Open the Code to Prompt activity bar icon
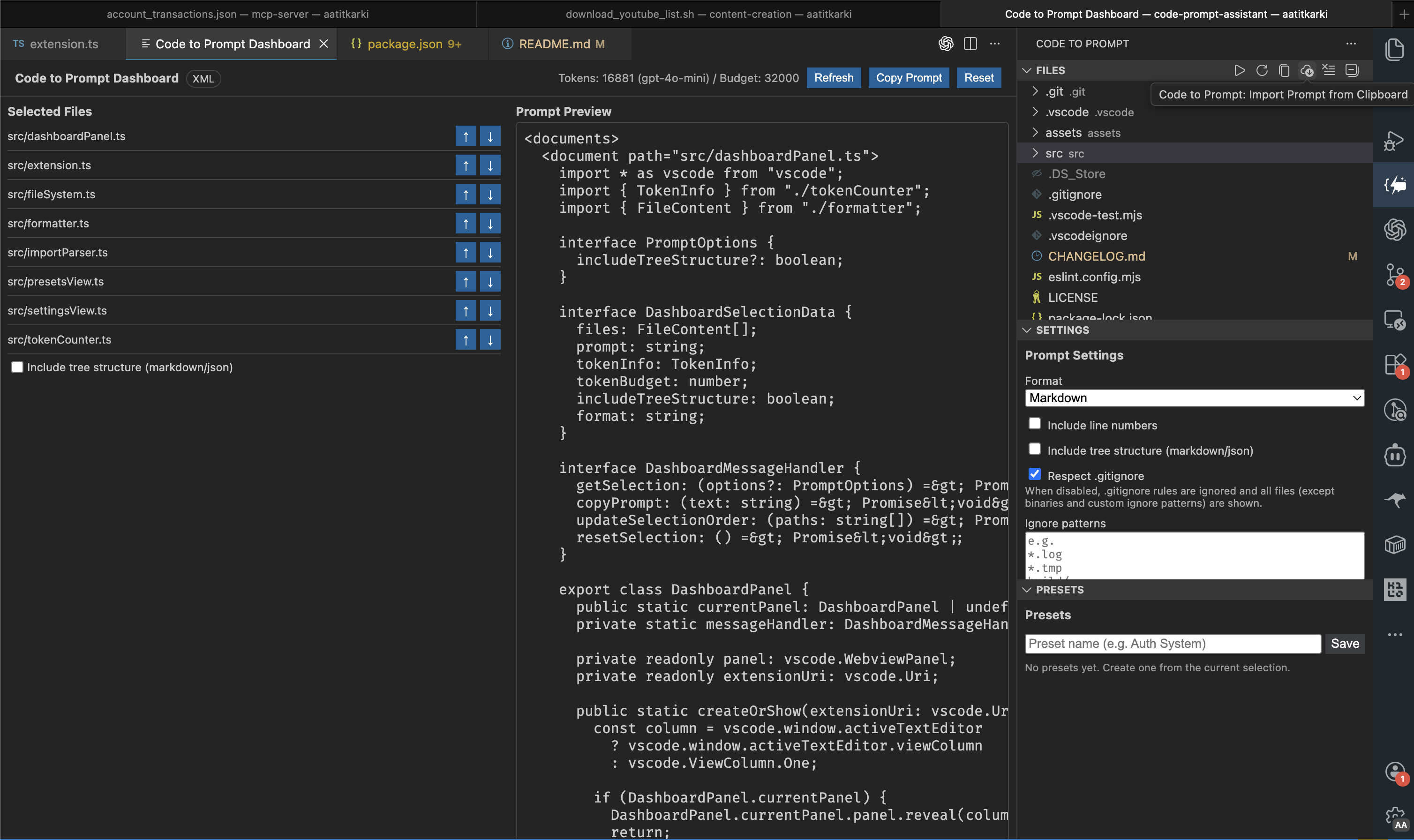1414x840 pixels. [1394, 185]
